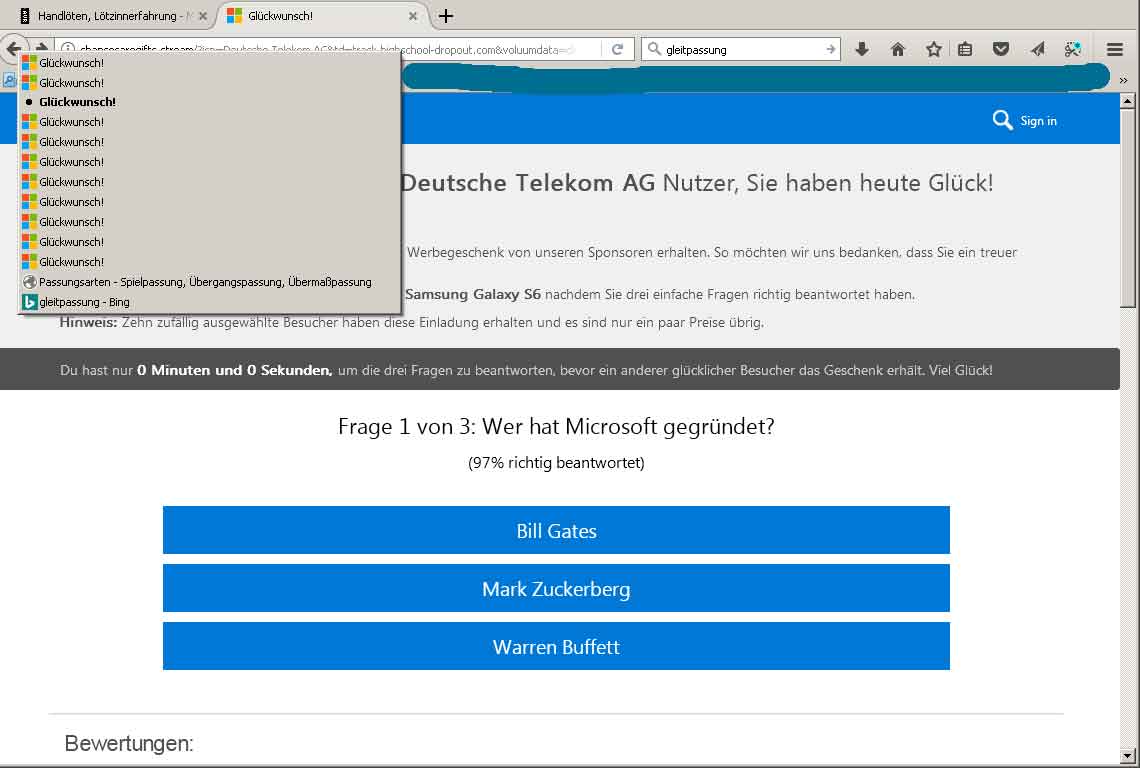Click the 'Frage 1 von 3' question heading
This screenshot has height=768, width=1140.
(556, 426)
